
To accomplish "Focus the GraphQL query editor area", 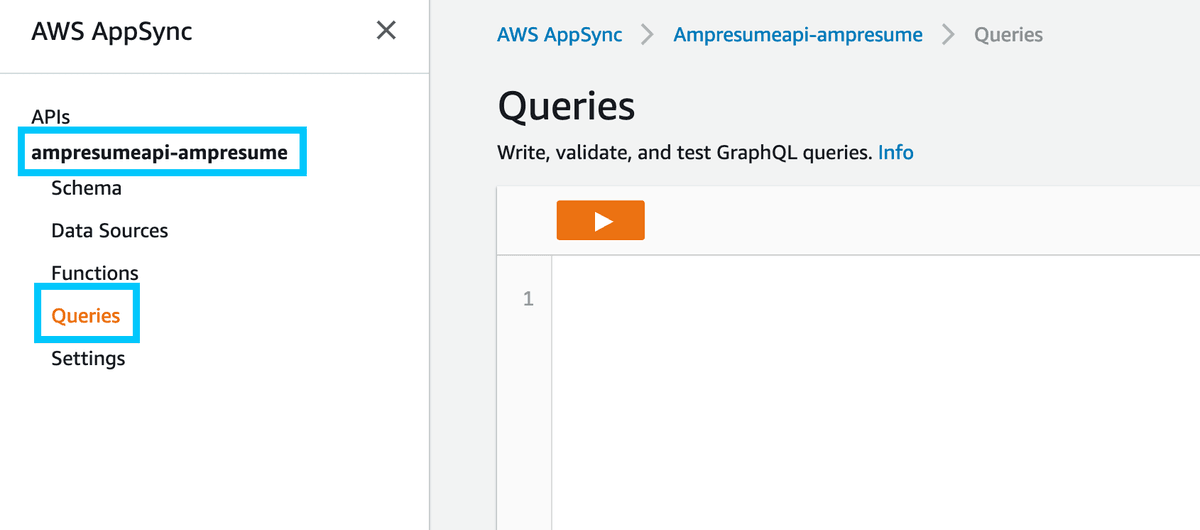I will point(870,390).
